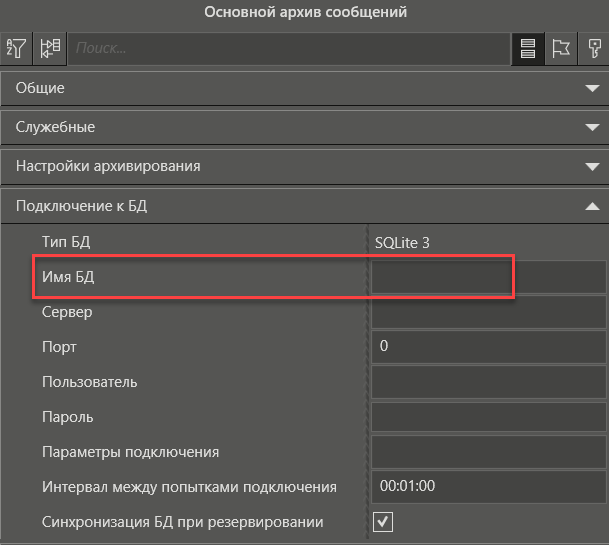The width and height of the screenshot is (609, 545).
Task: Click the collapse tree structure icon
Action: coord(50,49)
